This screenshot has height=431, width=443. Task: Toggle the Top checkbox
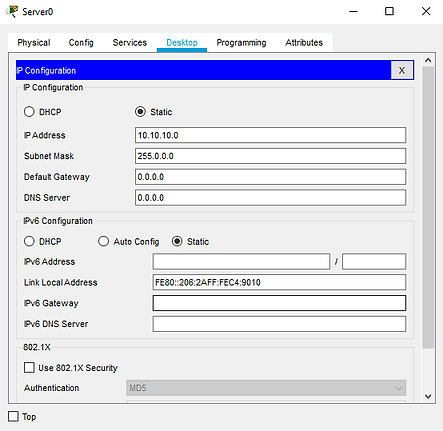click(x=13, y=416)
